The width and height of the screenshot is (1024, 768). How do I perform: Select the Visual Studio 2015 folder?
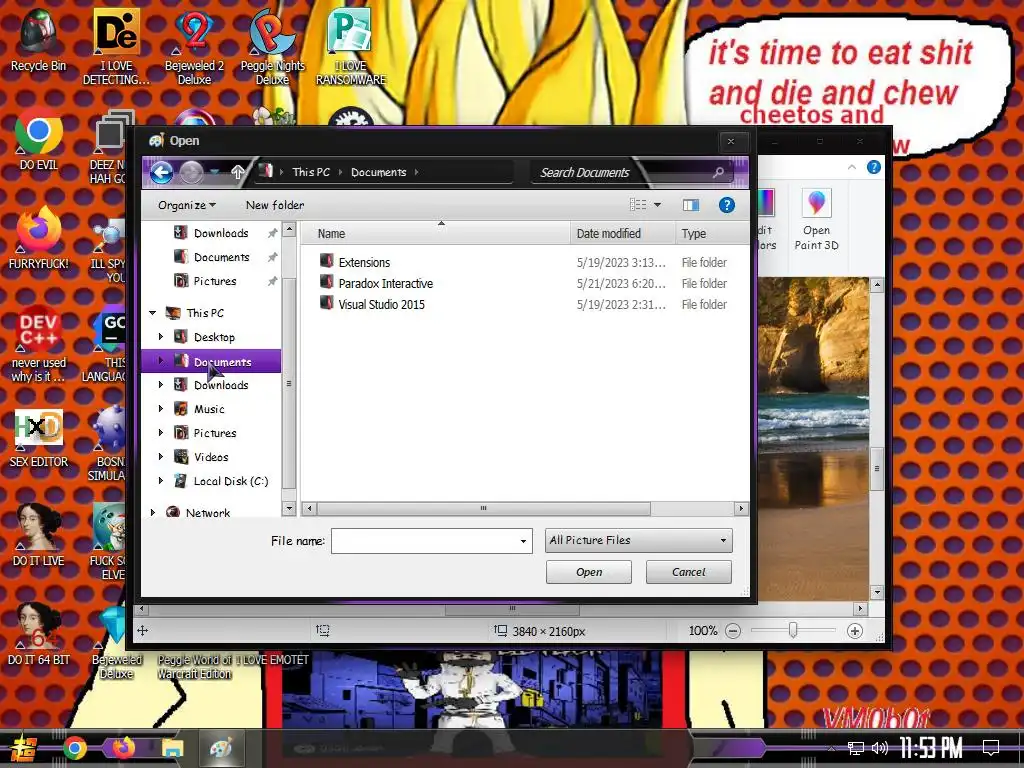381,304
